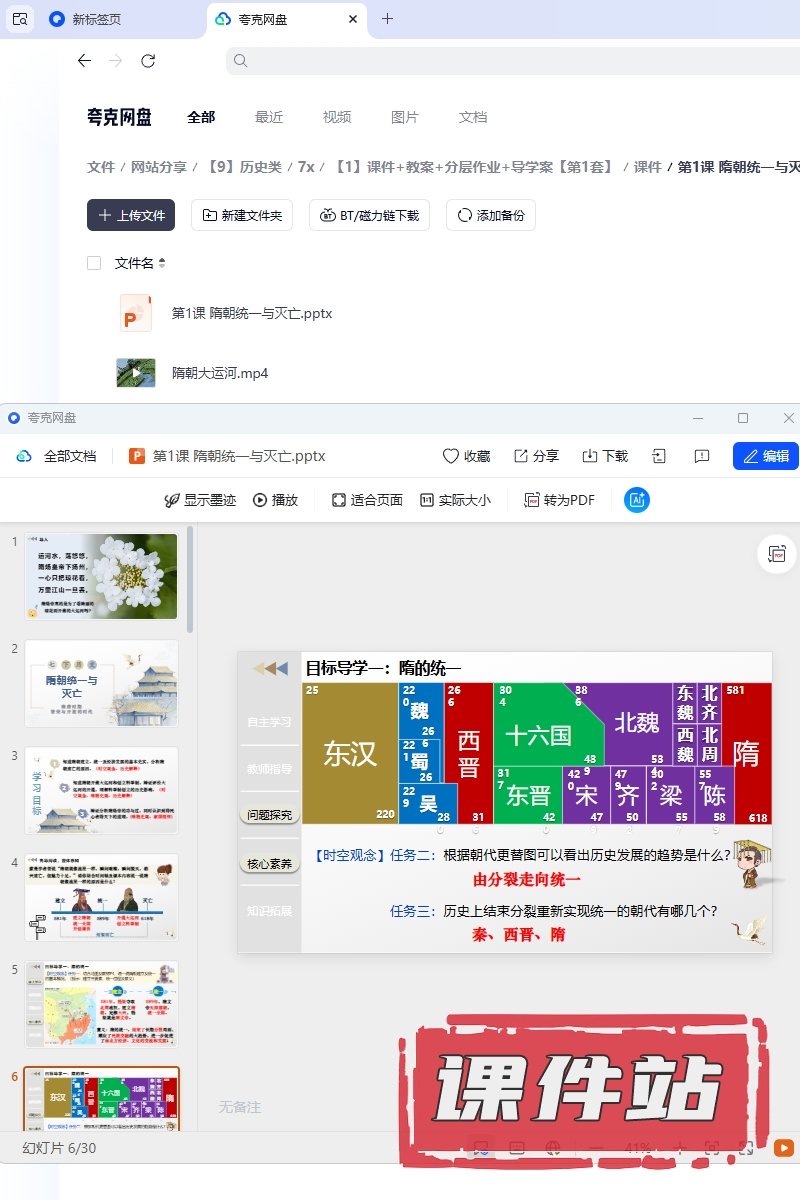Click 显示墨迹 show ink tool
The image size is (800, 1200).
coord(200,500)
